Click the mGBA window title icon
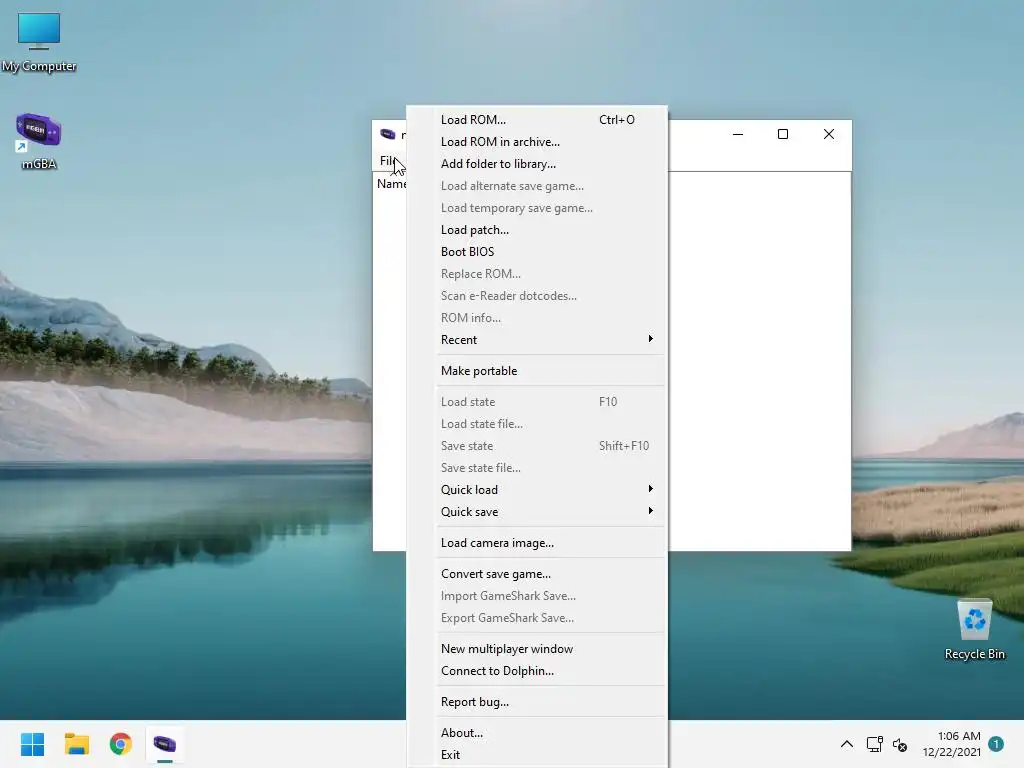Screen dimensions: 1024x768 pyautogui.click(x=387, y=134)
